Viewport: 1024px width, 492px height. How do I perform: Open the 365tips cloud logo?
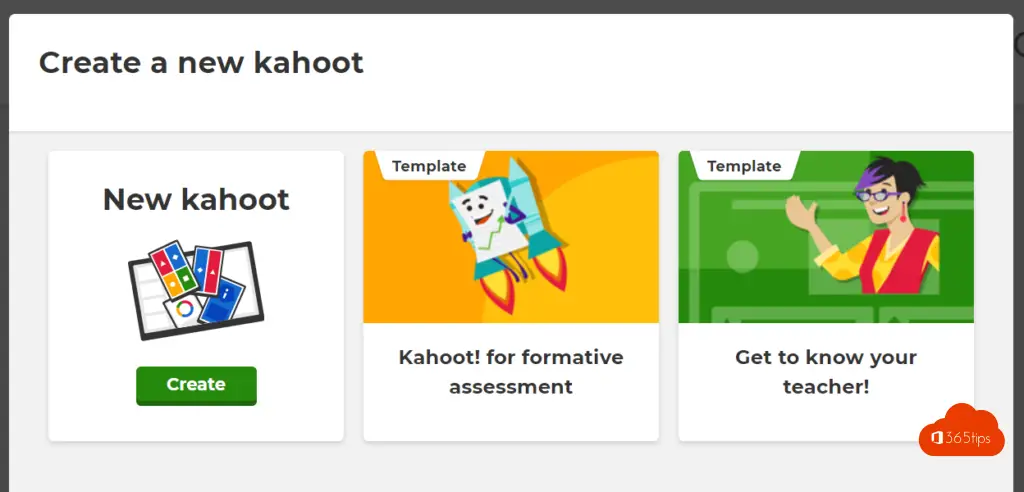[961, 429]
